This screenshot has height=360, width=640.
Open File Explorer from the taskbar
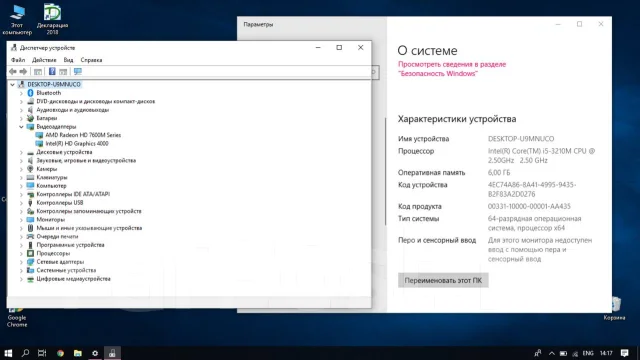(78, 353)
